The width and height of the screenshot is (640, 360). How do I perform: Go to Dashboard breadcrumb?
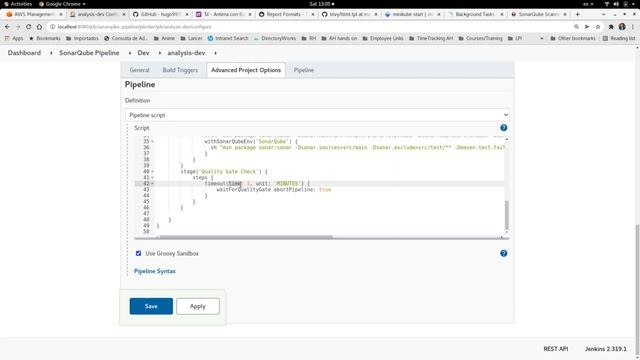click(x=24, y=53)
